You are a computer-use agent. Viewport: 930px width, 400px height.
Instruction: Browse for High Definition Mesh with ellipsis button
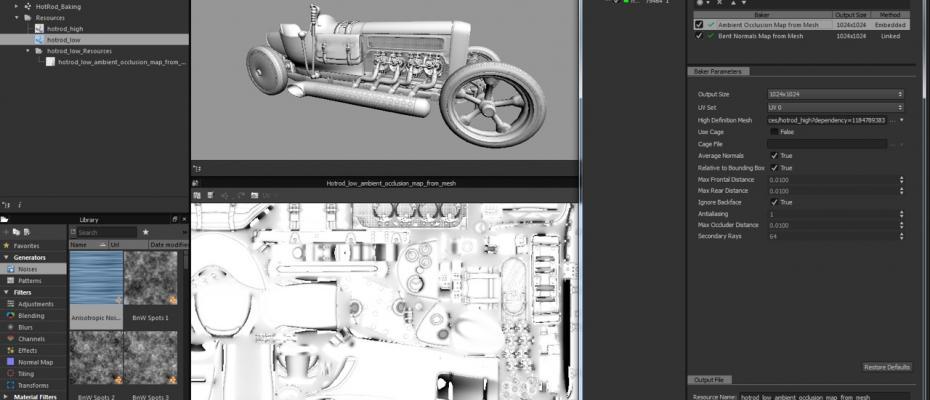click(893, 120)
